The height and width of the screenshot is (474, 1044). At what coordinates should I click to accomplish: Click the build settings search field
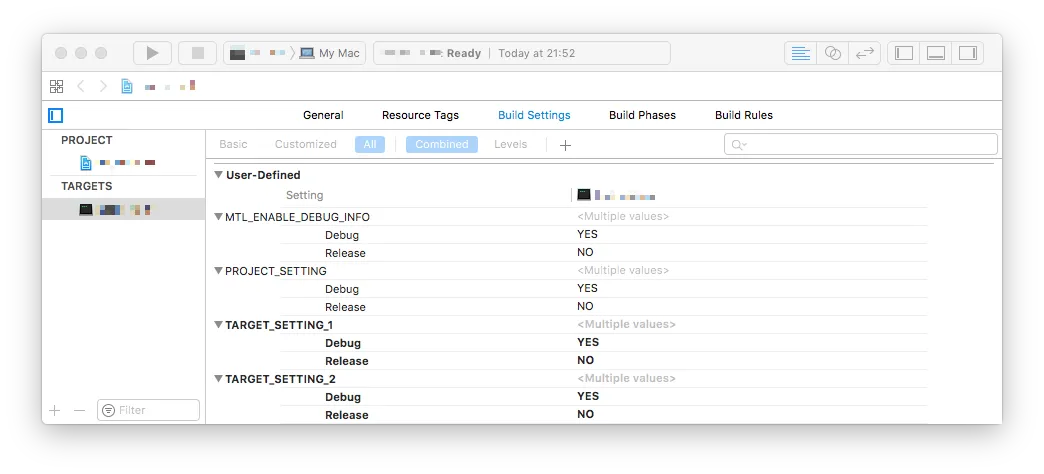[x=861, y=144]
